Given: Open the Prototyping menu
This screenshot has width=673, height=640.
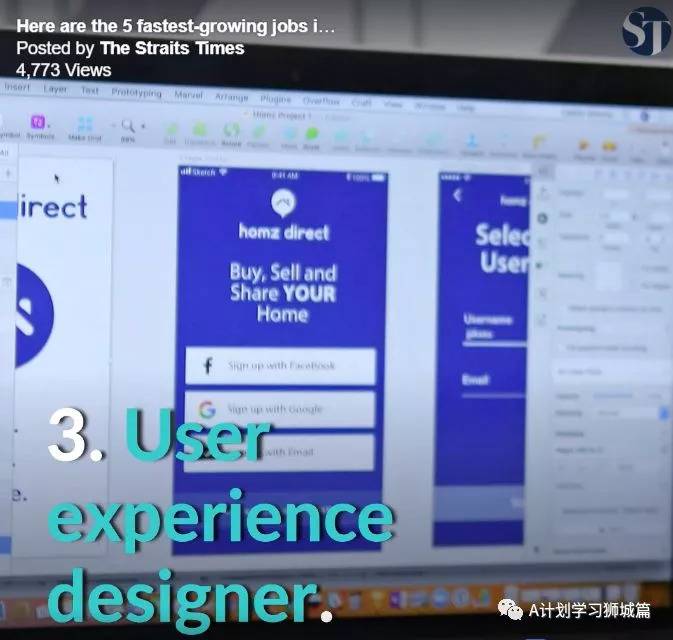Looking at the screenshot, I should 135,92.
